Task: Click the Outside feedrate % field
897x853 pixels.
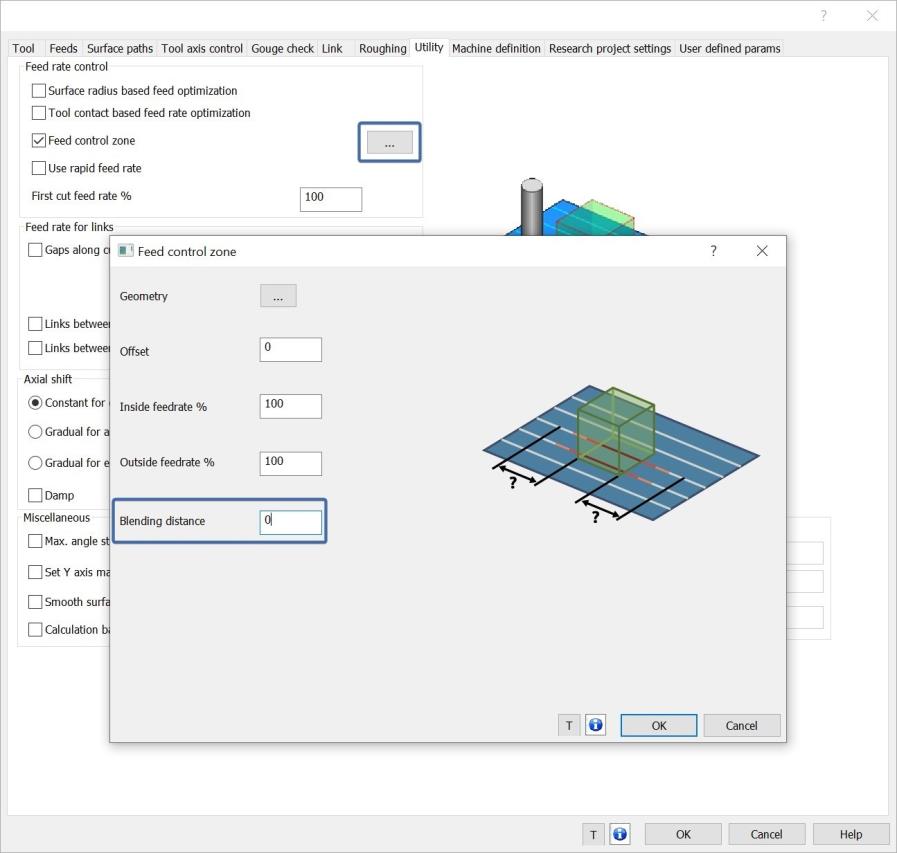Action: coord(291,463)
